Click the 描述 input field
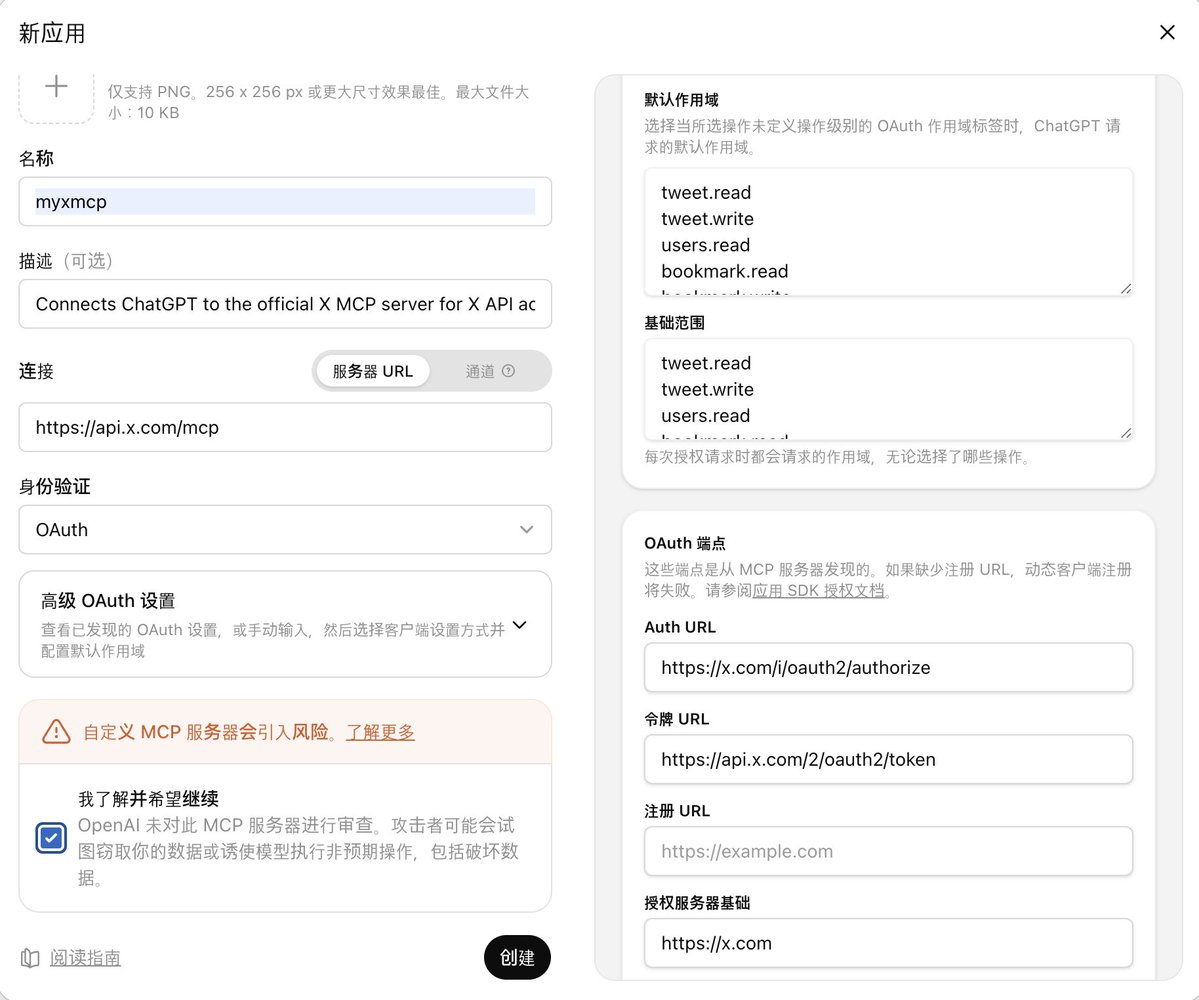The image size is (1199, 1000). point(285,304)
